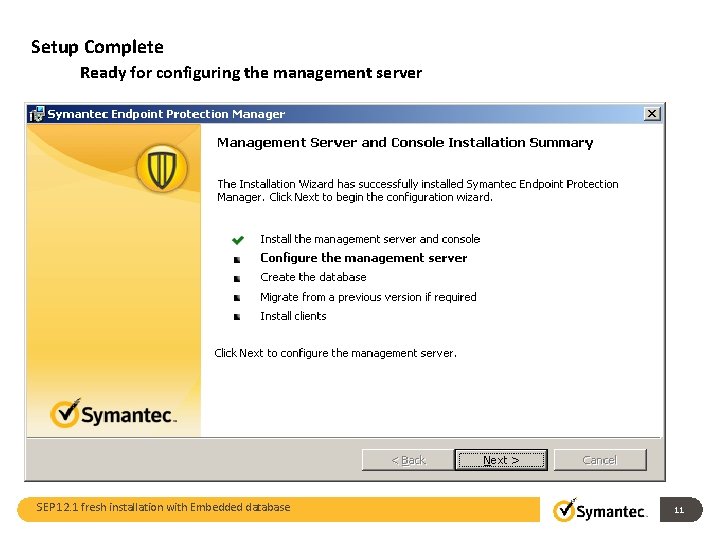
Task: Click bullet beside Create the database
Action: pos(237,278)
